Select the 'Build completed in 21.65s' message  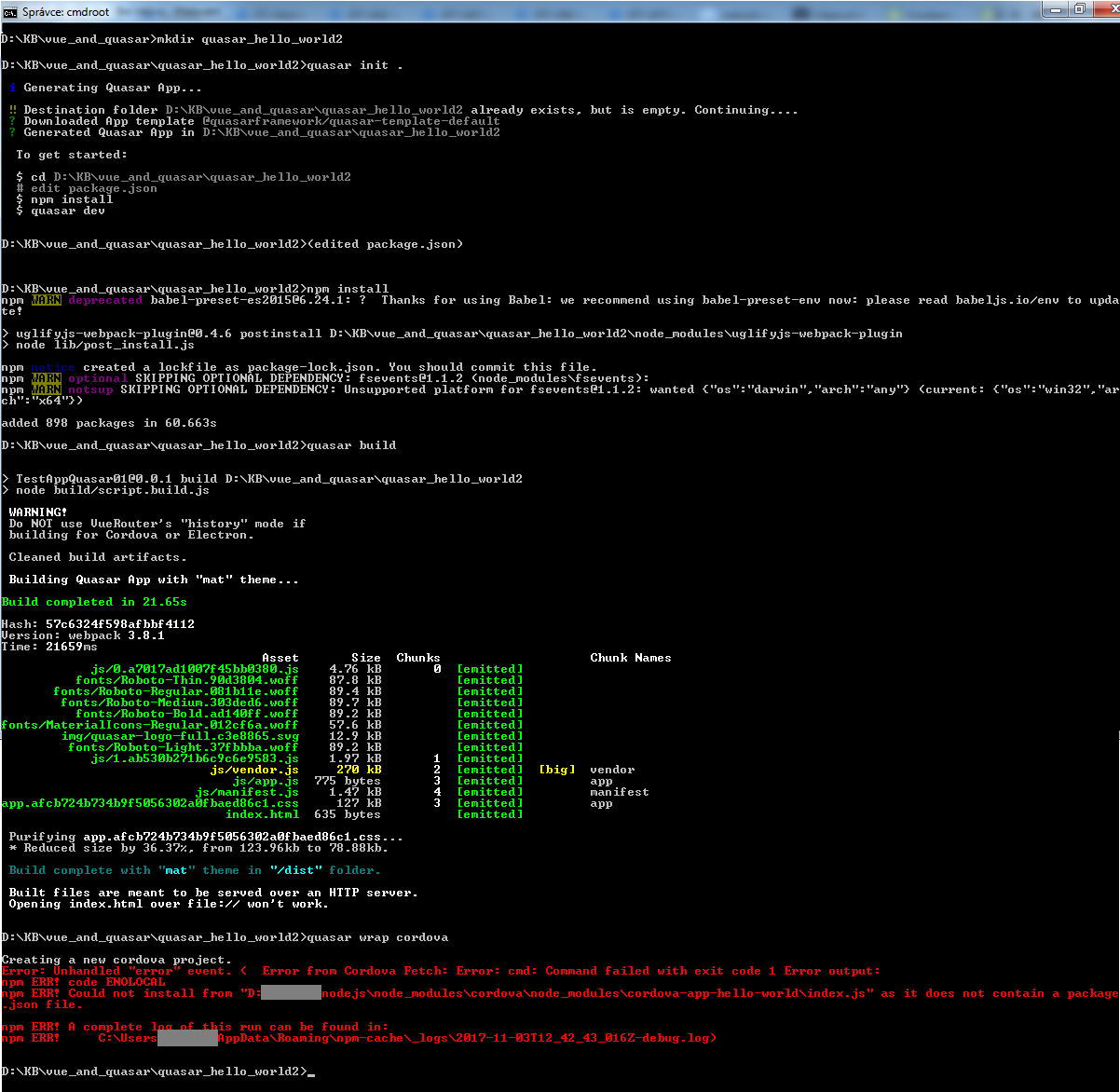94,601
